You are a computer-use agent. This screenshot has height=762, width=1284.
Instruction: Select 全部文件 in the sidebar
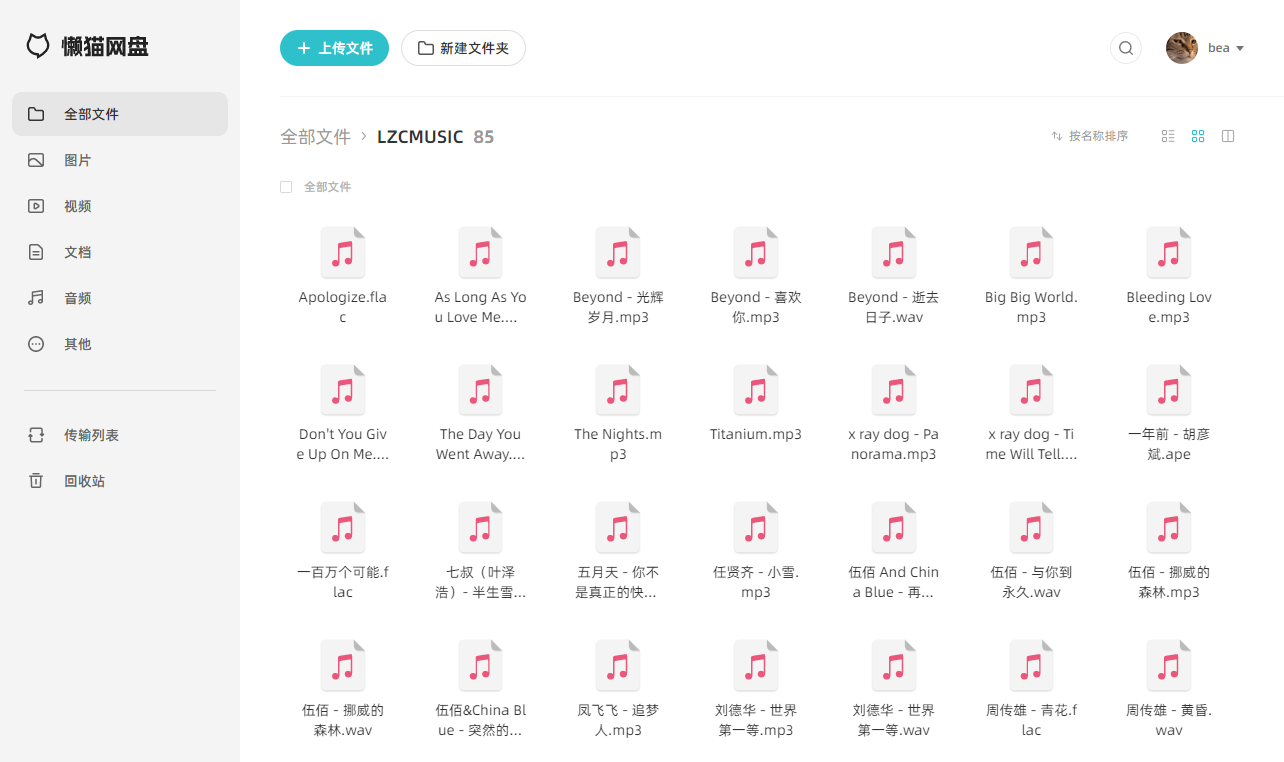click(120, 114)
